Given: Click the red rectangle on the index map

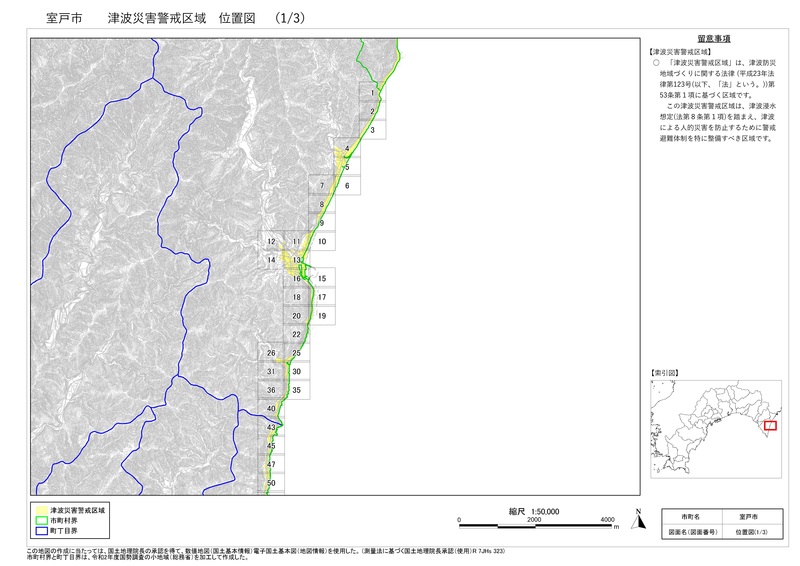Looking at the screenshot, I should pyautogui.click(x=769, y=426).
